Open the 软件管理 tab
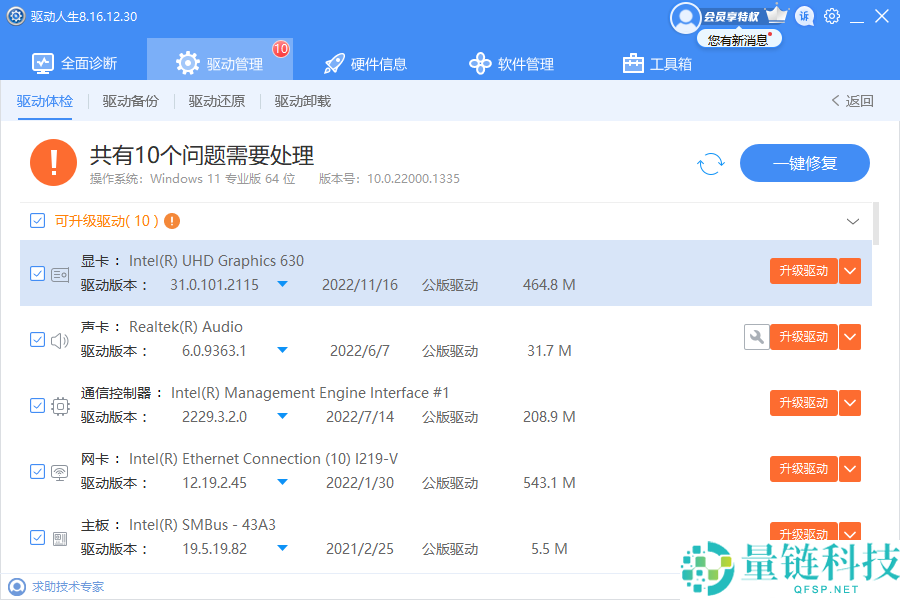 (511, 63)
